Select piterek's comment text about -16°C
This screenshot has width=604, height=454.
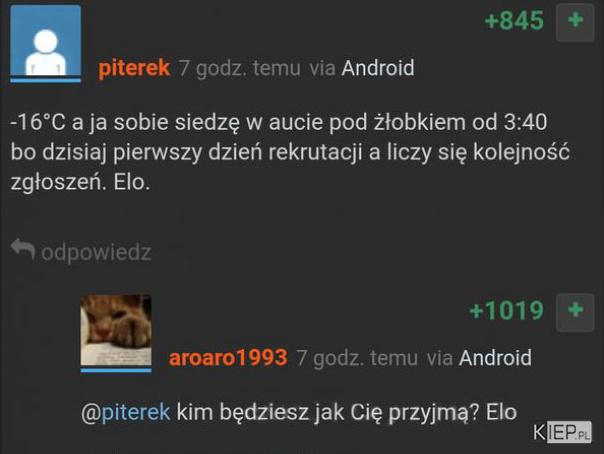pyautogui.click(x=290, y=152)
